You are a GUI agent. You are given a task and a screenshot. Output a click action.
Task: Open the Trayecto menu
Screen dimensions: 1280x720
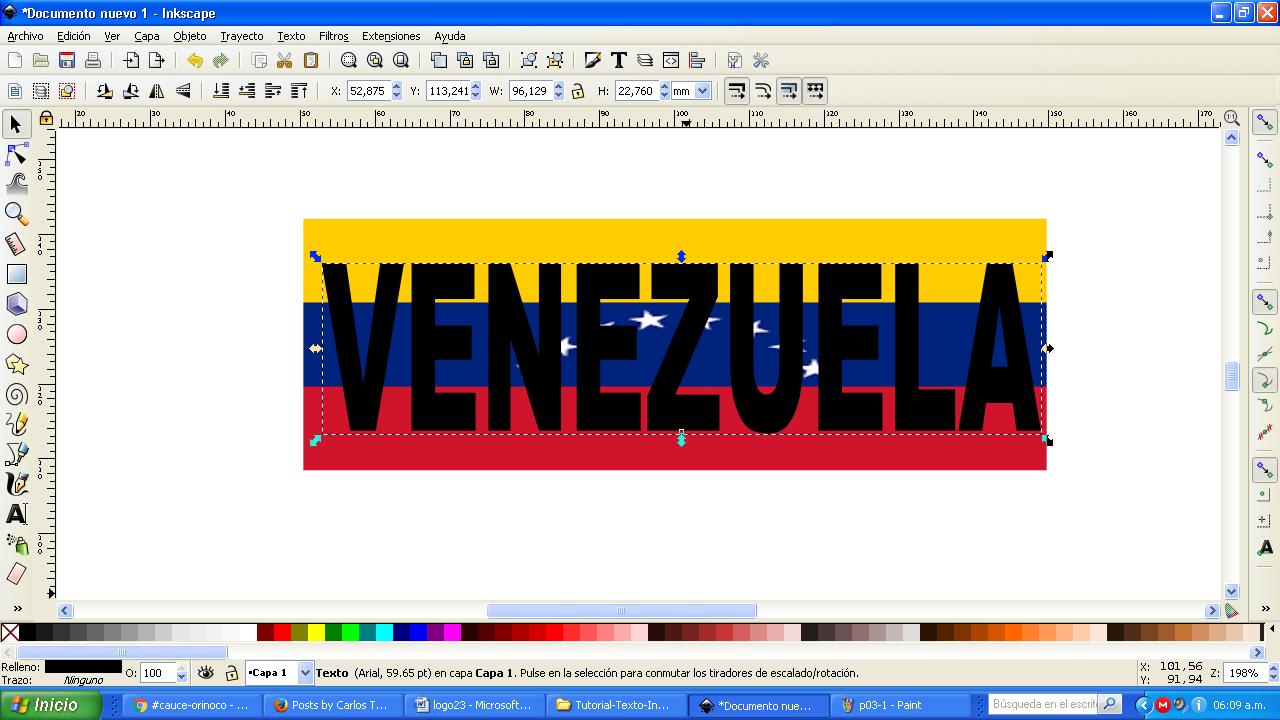pyautogui.click(x=242, y=36)
